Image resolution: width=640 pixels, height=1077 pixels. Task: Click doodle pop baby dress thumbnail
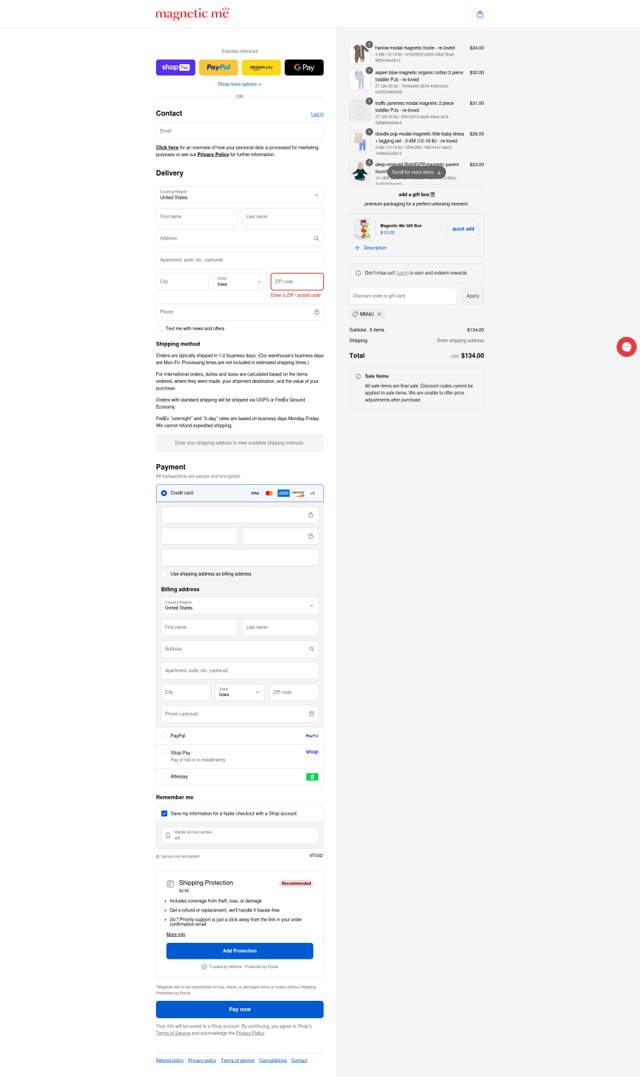tap(360, 141)
